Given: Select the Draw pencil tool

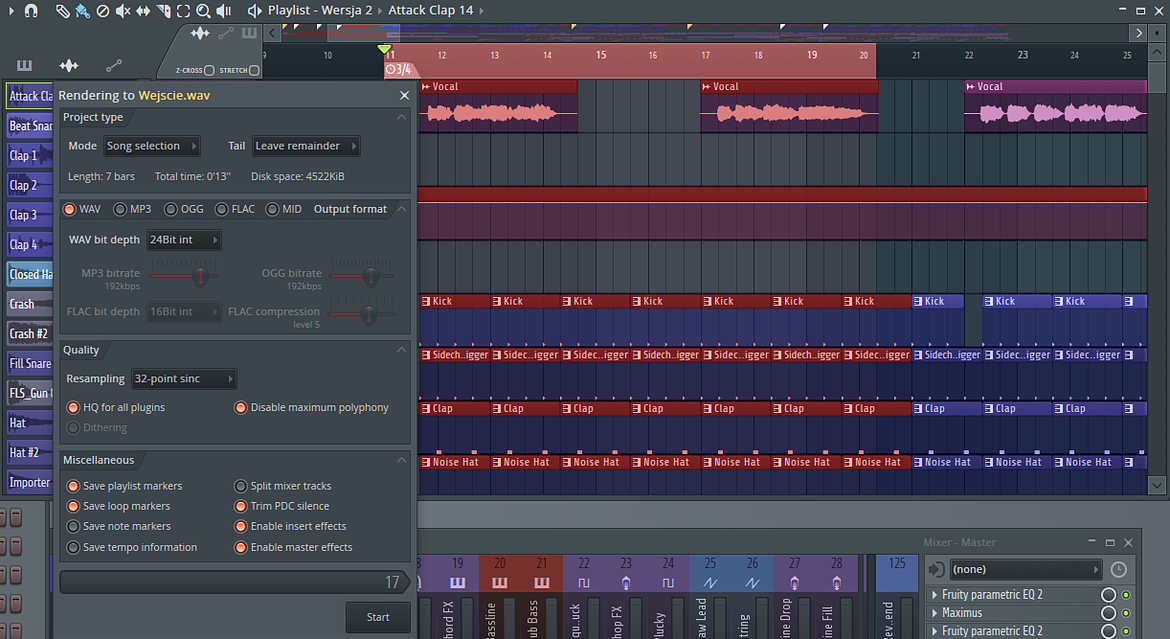Looking at the screenshot, I should click(63, 10).
